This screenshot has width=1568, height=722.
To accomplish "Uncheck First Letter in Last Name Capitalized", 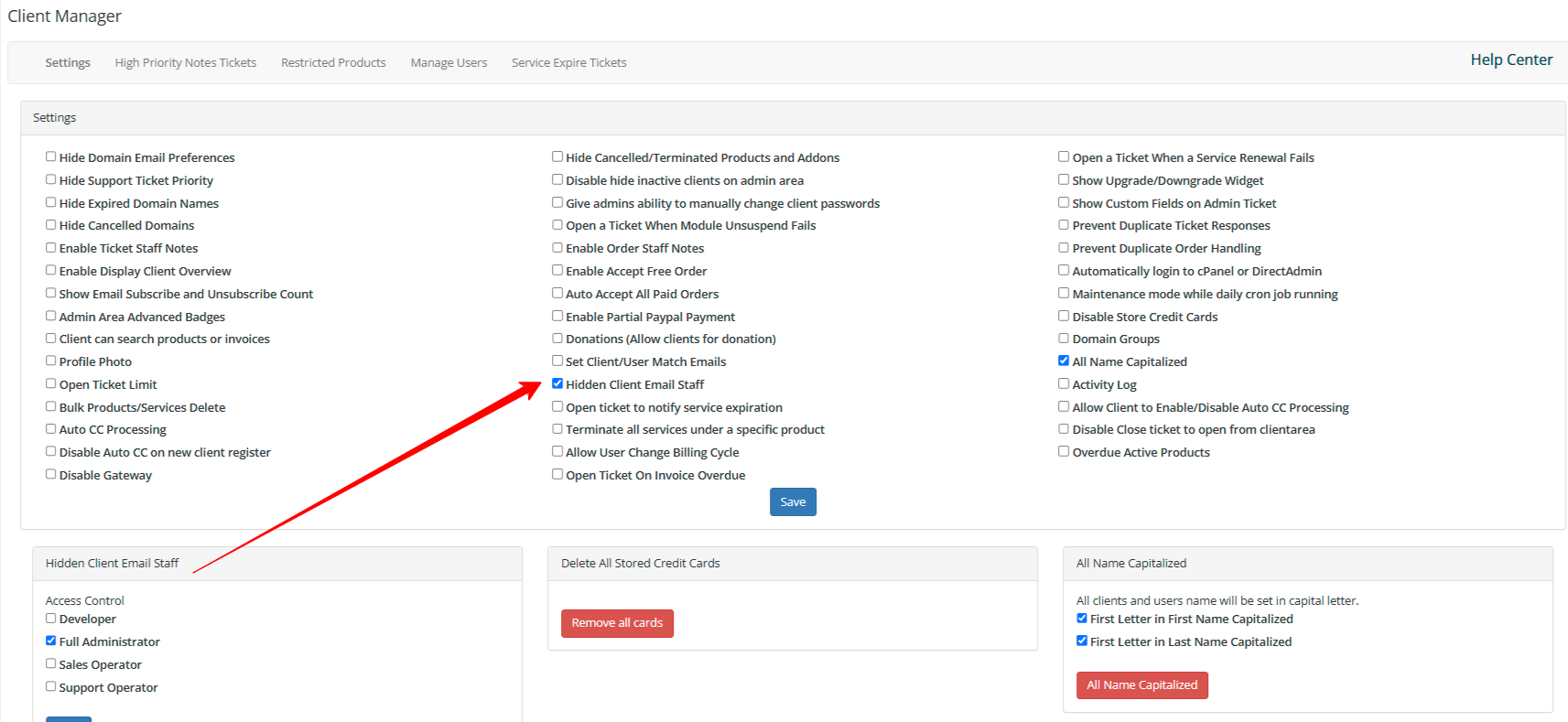I will (x=1082, y=641).
